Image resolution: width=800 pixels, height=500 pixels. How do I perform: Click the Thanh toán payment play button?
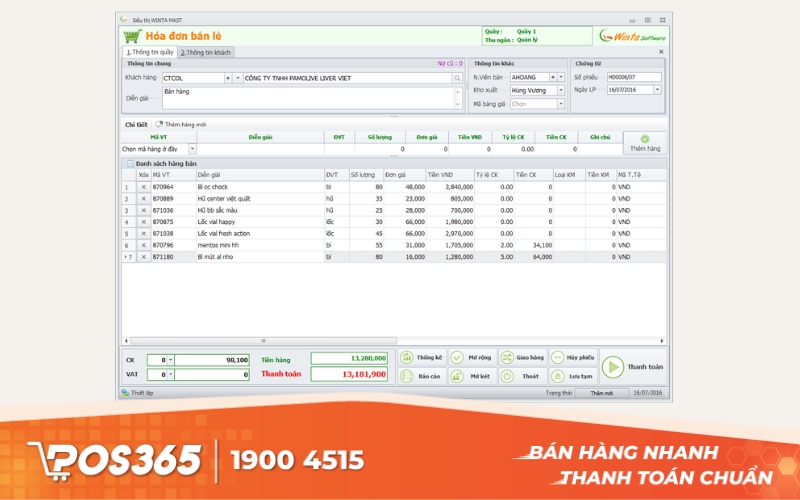[633, 367]
